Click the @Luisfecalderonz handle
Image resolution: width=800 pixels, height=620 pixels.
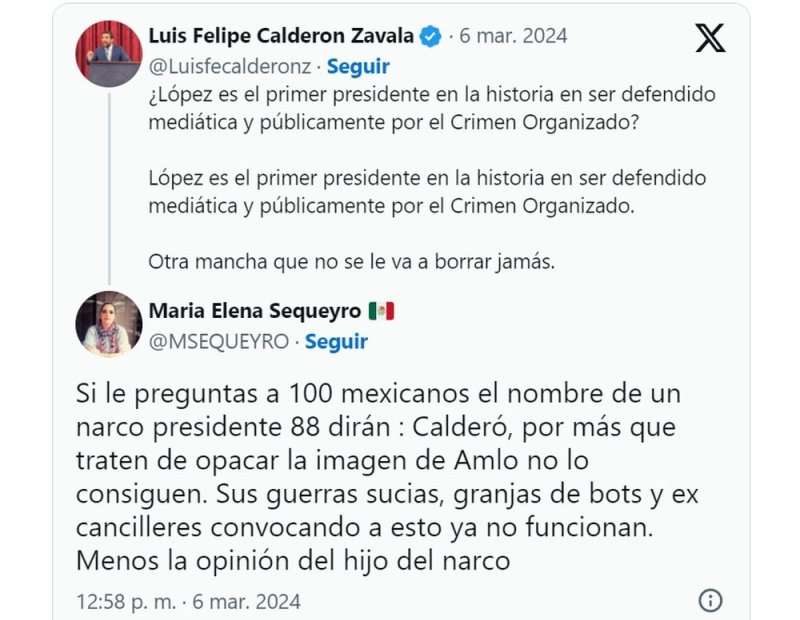click(230, 66)
